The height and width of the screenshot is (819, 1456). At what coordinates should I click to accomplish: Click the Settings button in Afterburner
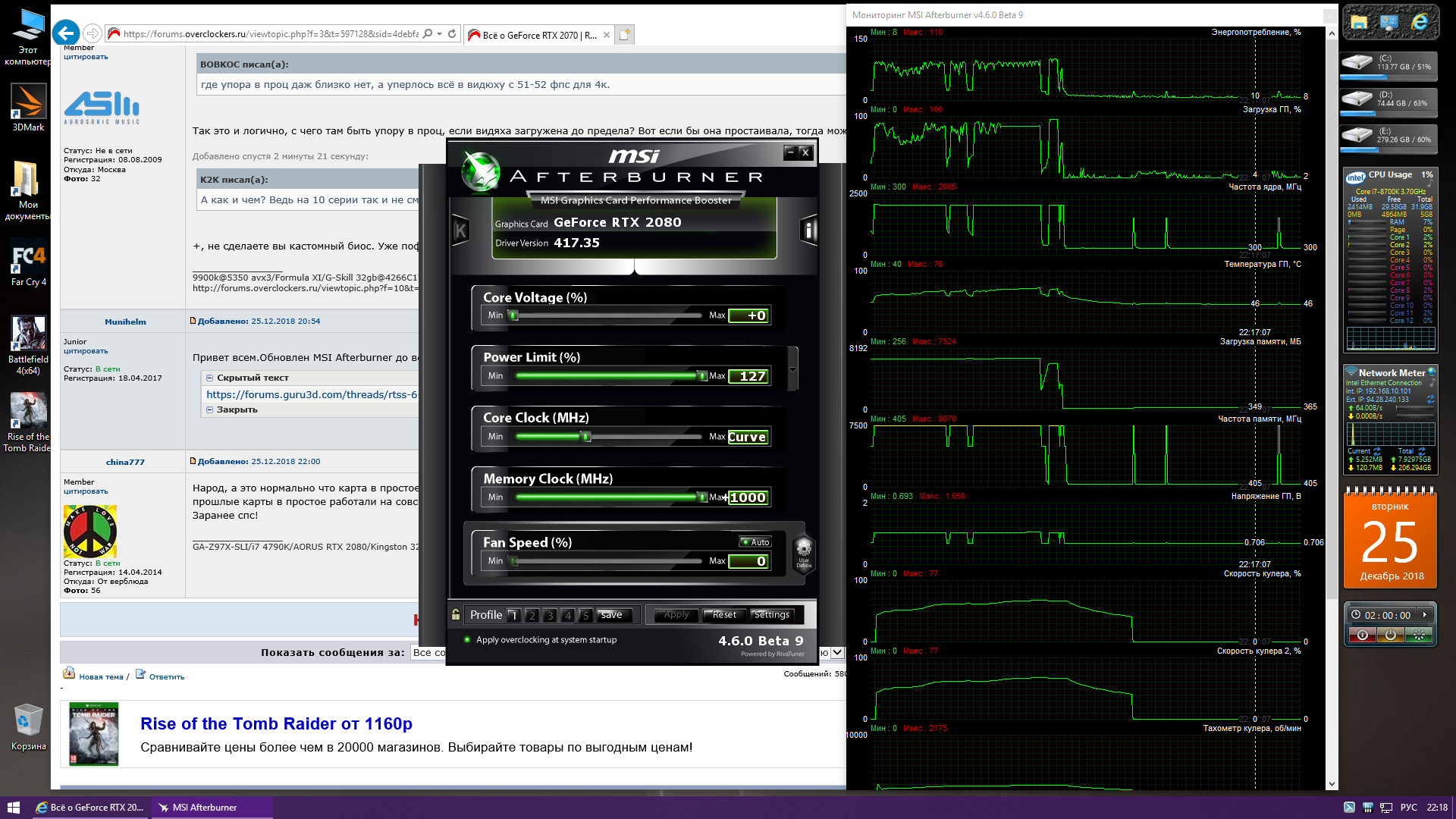point(771,615)
